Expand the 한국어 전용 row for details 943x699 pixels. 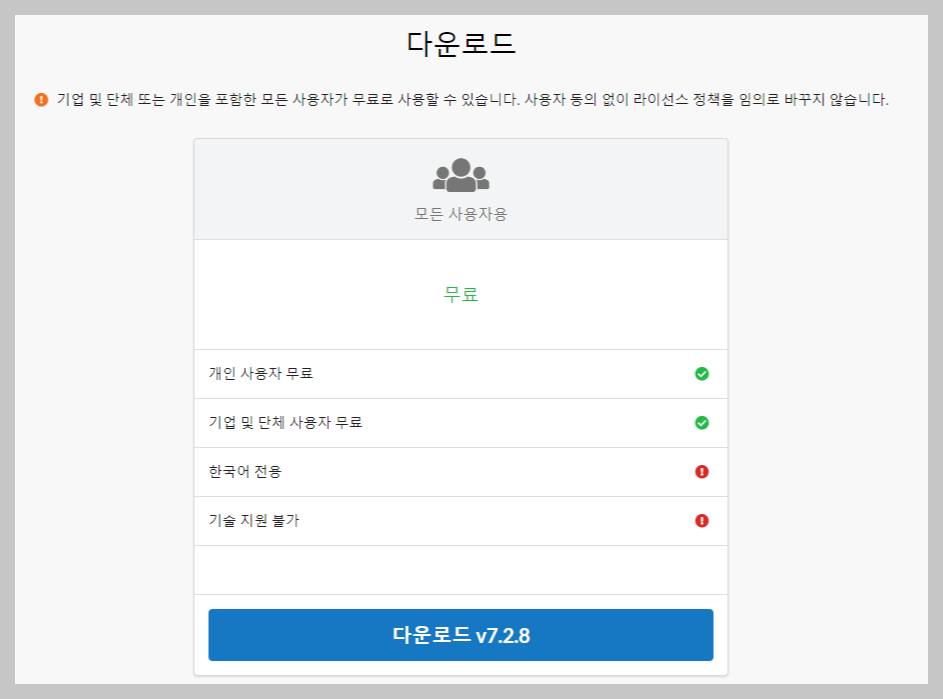pyautogui.click(x=460, y=472)
